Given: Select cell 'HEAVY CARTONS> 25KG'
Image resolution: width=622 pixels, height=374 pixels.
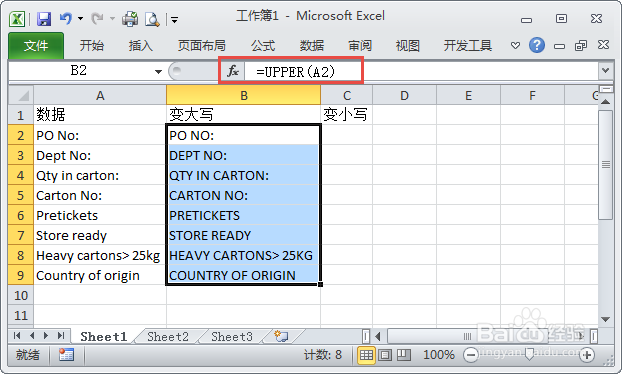Looking at the screenshot, I should (244, 255).
